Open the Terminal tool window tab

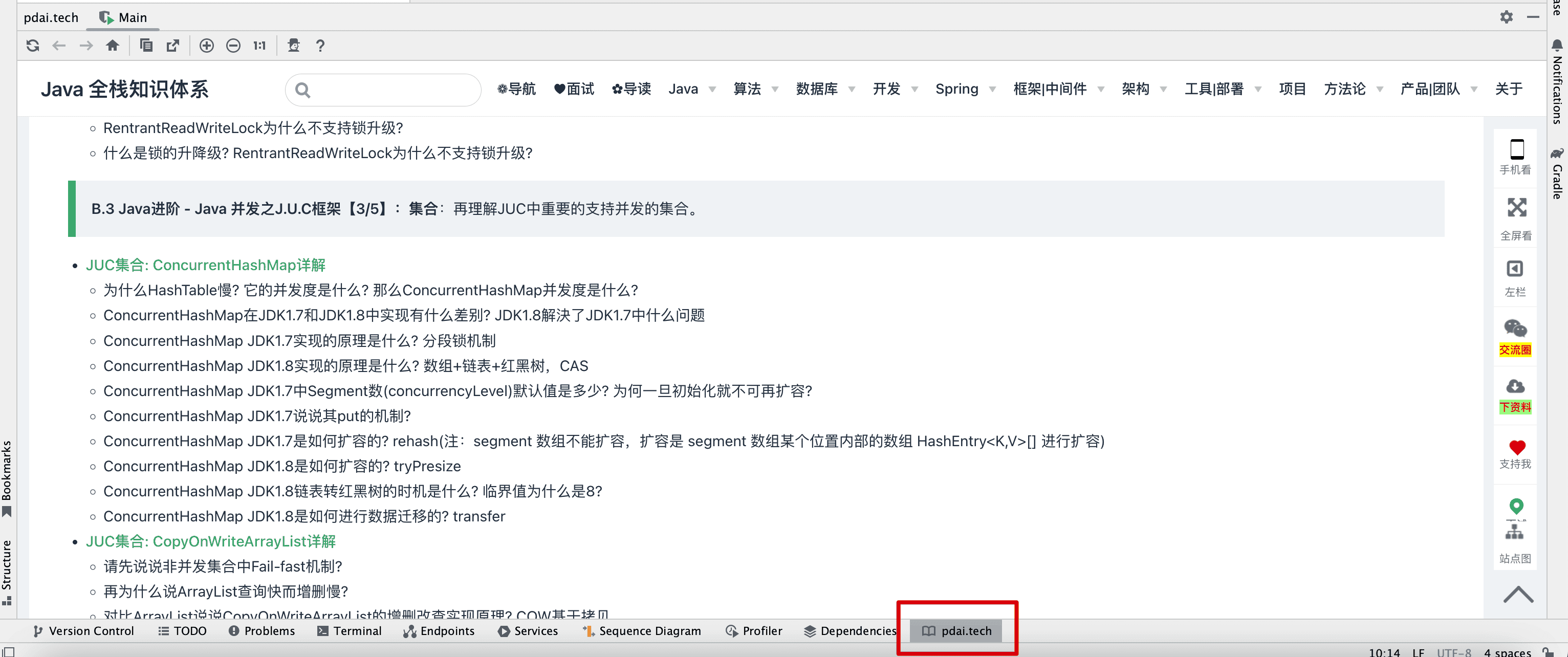pos(350,631)
